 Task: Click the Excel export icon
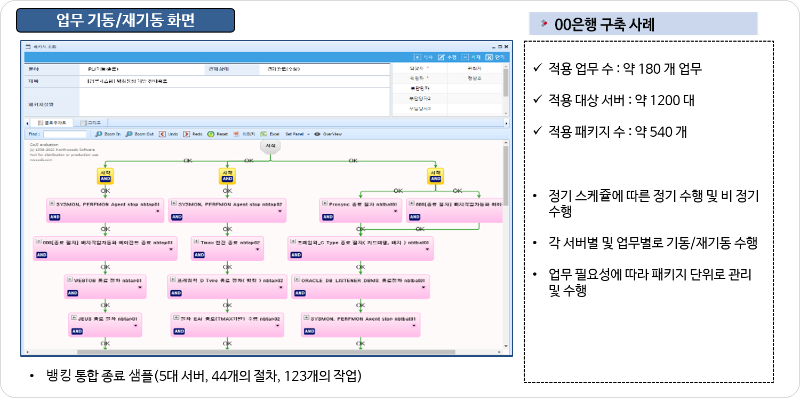[x=263, y=134]
